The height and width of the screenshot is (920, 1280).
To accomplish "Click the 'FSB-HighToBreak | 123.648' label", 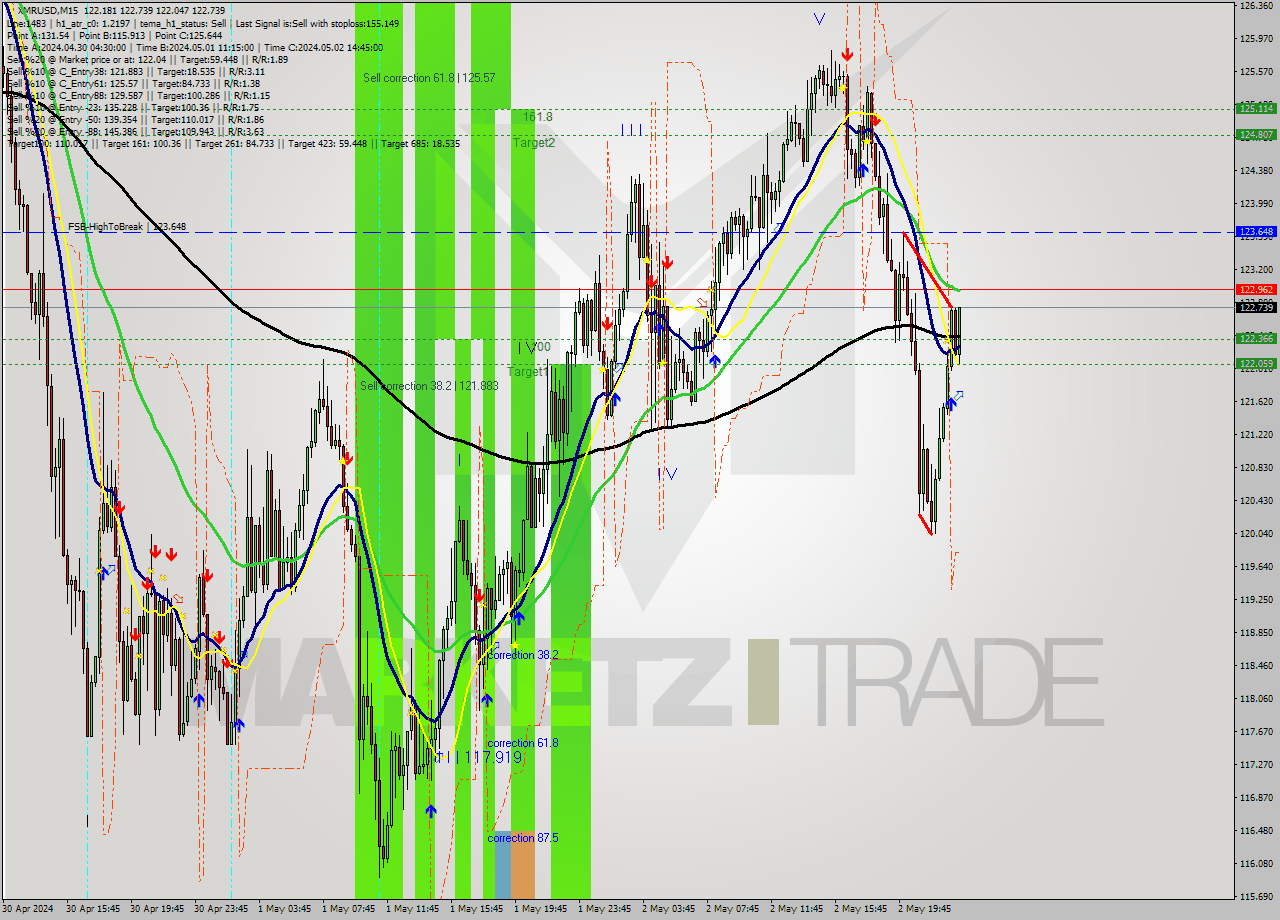I will (127, 227).
